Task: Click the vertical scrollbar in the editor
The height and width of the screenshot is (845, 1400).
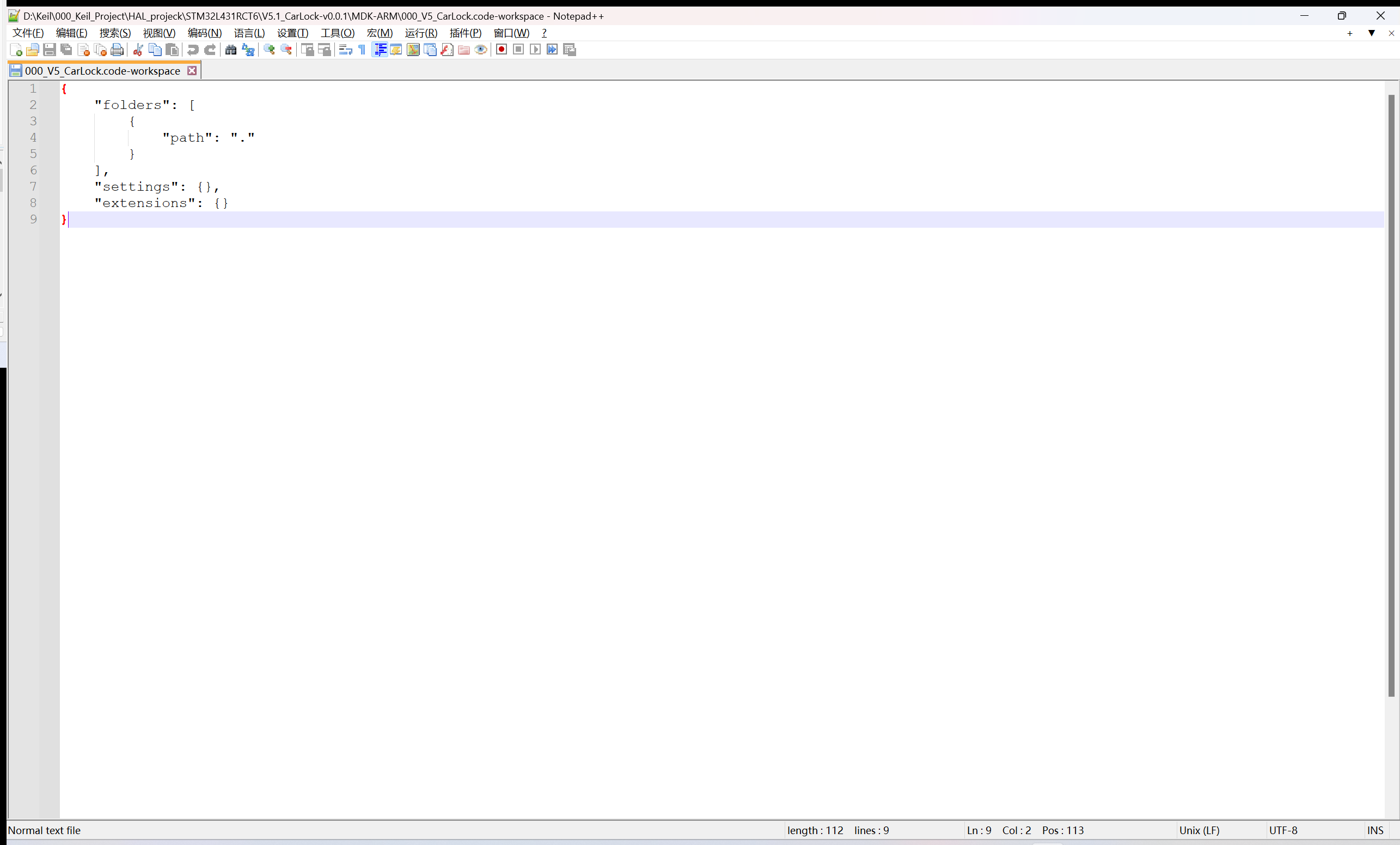Action: (1391, 395)
